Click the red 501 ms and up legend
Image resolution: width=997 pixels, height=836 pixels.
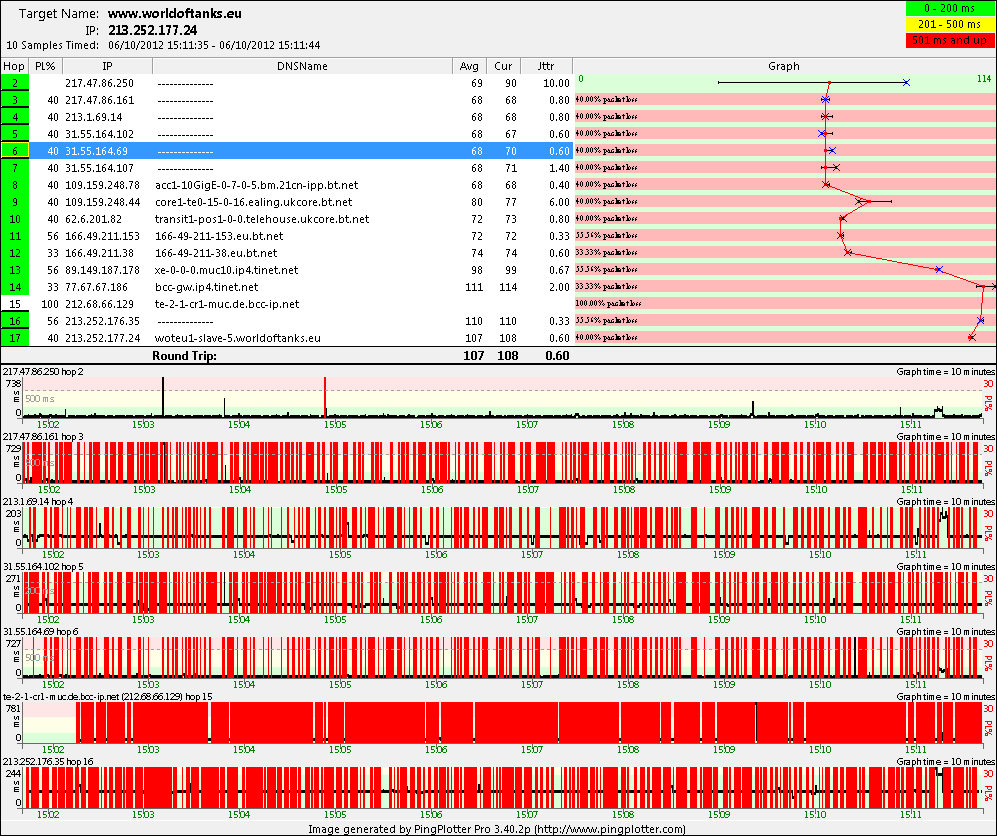[x=949, y=40]
